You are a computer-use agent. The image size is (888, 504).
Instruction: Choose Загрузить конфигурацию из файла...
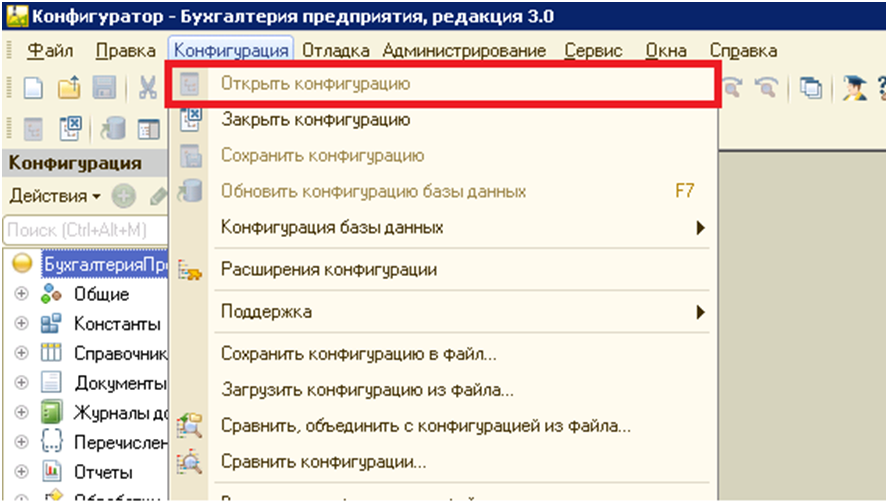point(443,390)
